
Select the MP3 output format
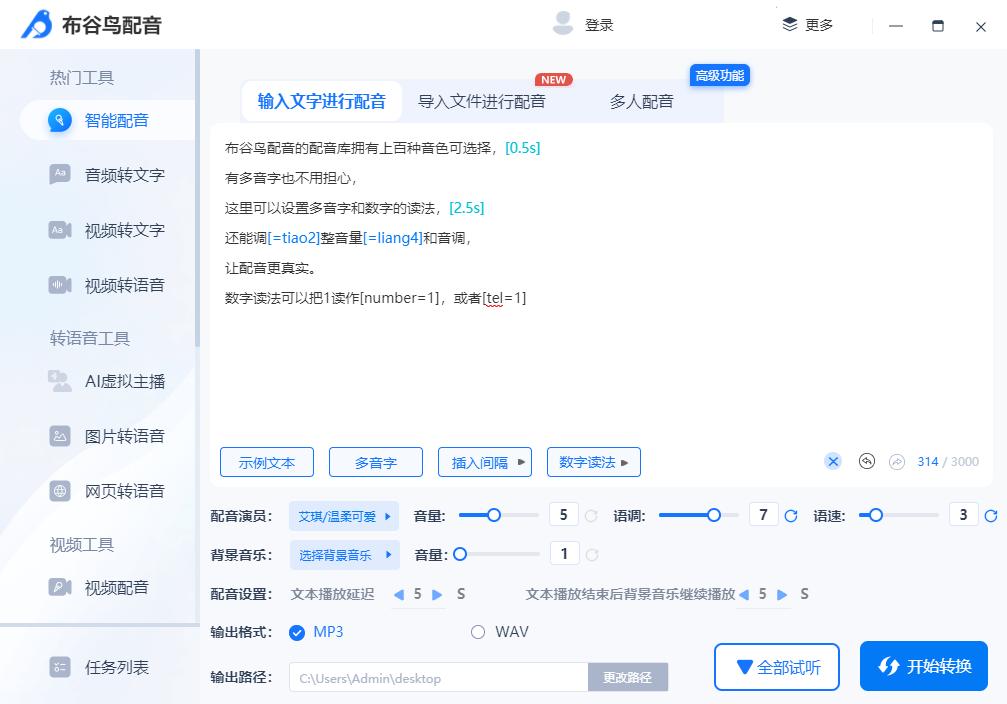(297, 632)
